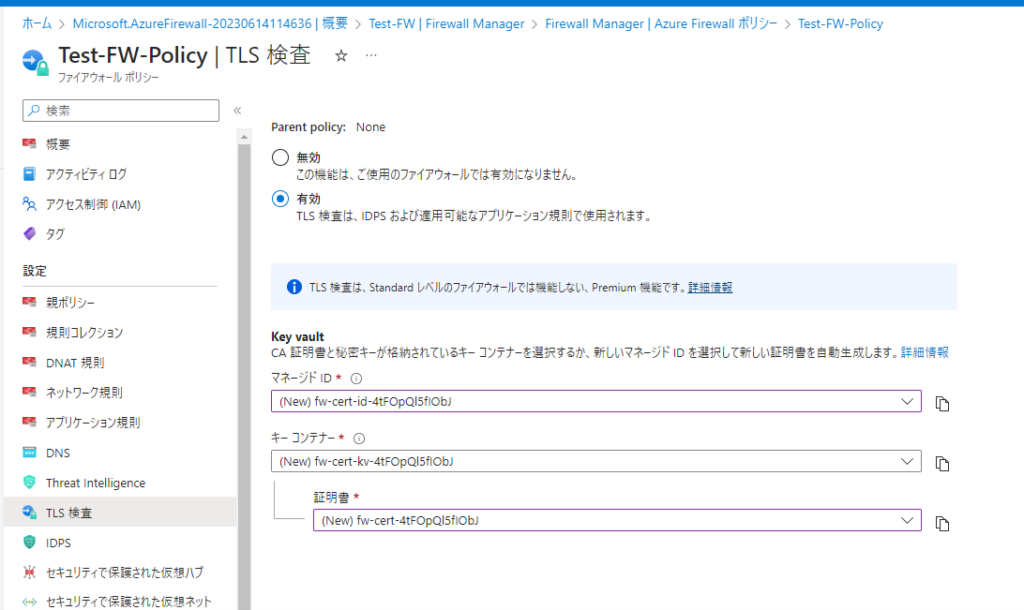Copy the key container name
Image resolution: width=1024 pixels, height=610 pixels.
click(941, 463)
